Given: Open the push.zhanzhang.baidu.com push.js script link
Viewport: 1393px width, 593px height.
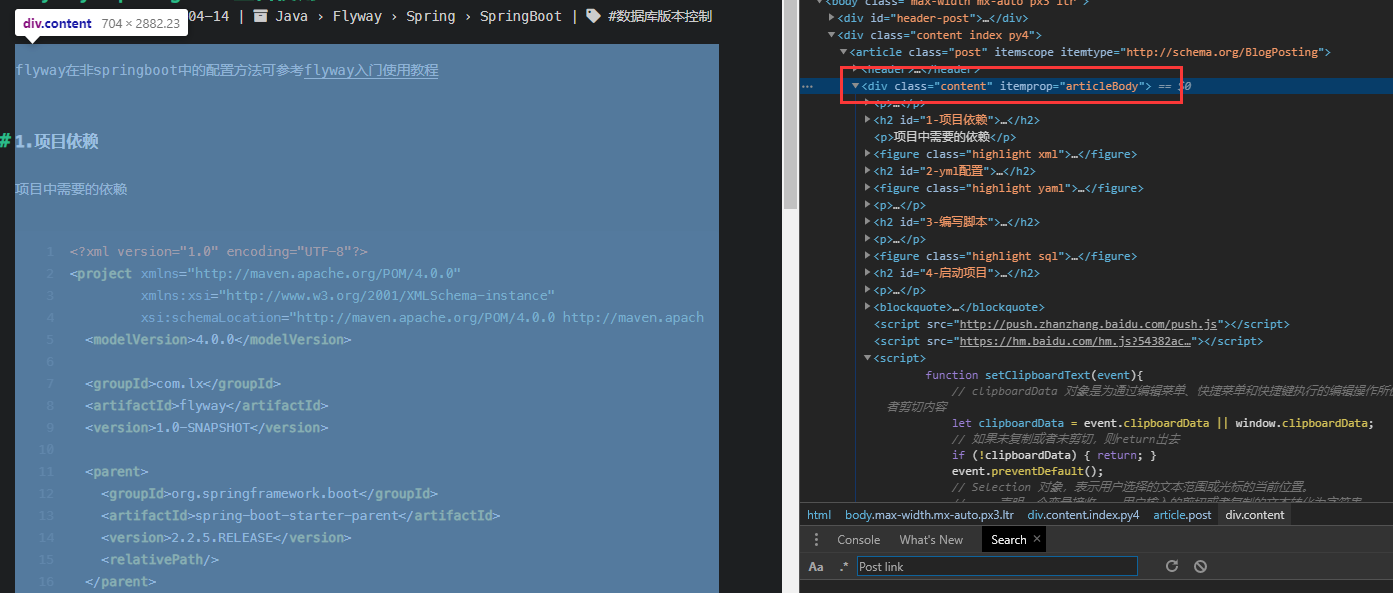Looking at the screenshot, I should coord(1088,324).
